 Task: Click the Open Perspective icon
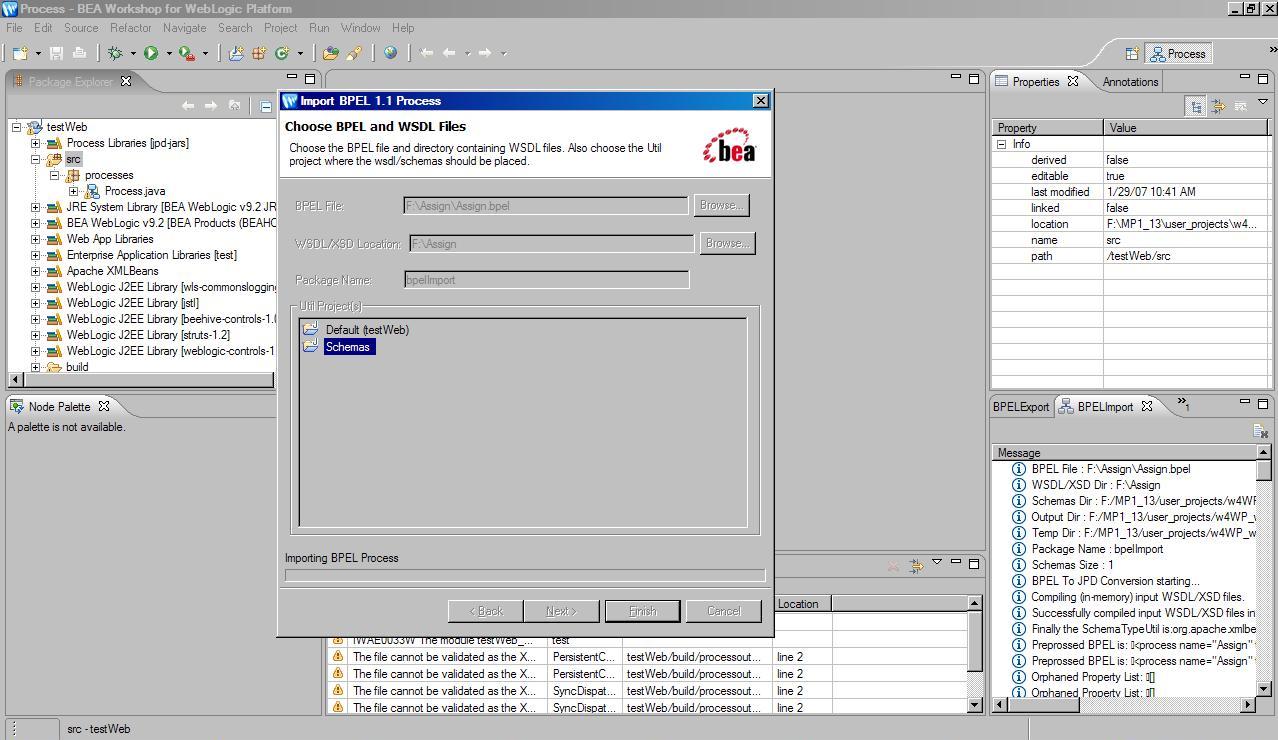point(1132,54)
